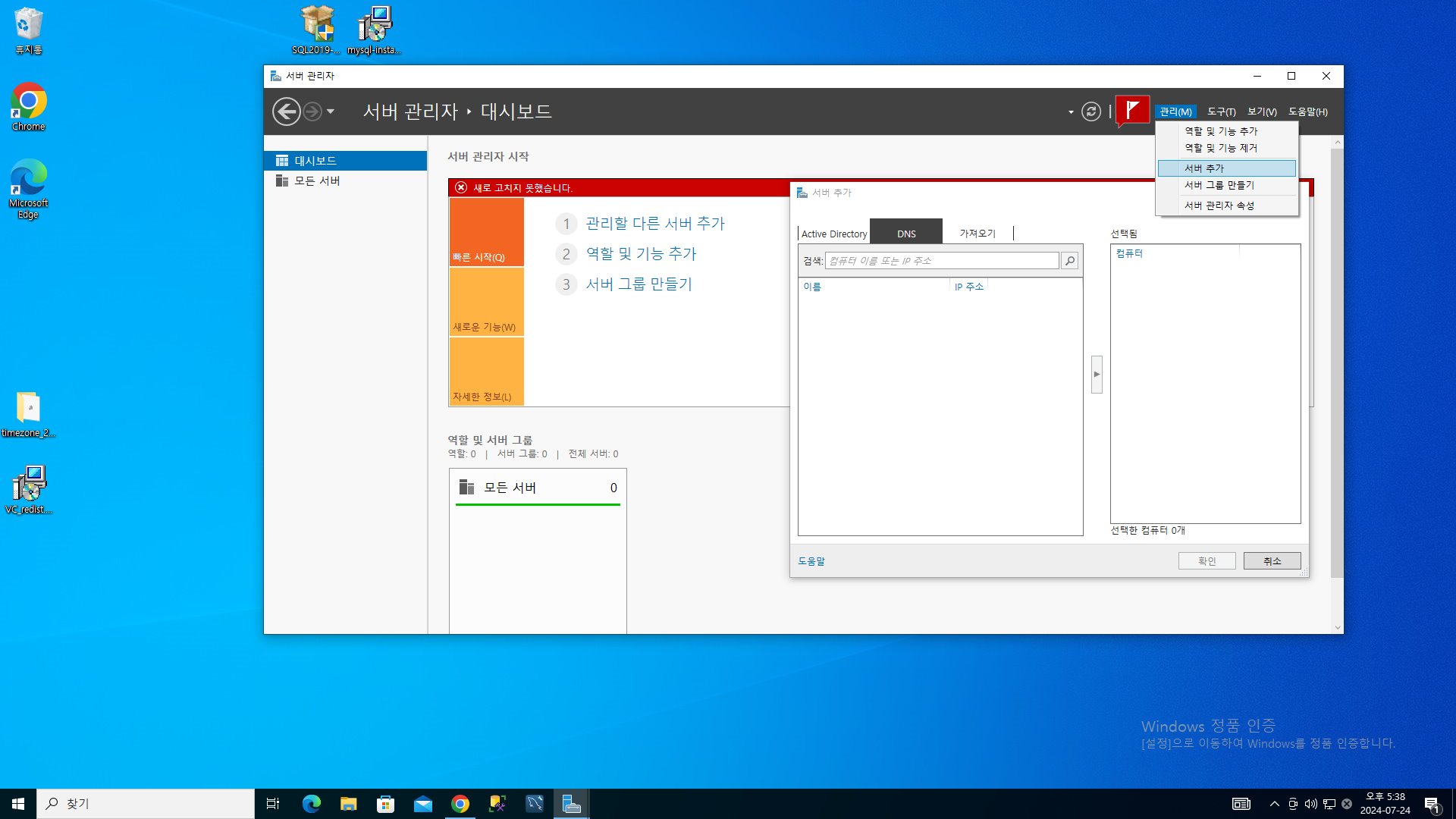
Task: Switch to the 가져오기 tab
Action: tap(977, 234)
